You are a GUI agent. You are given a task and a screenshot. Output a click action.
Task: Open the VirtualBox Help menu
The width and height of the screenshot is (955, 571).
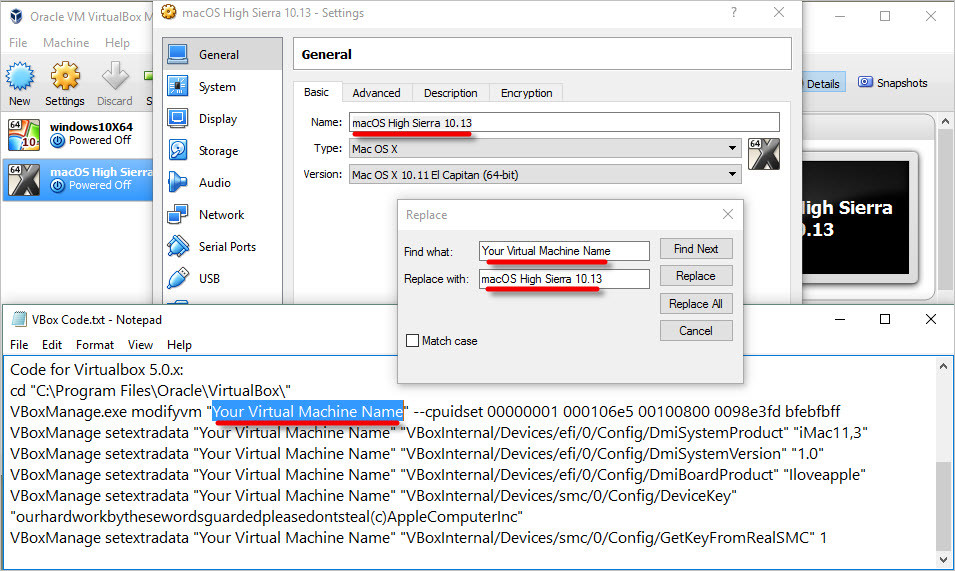click(x=117, y=43)
